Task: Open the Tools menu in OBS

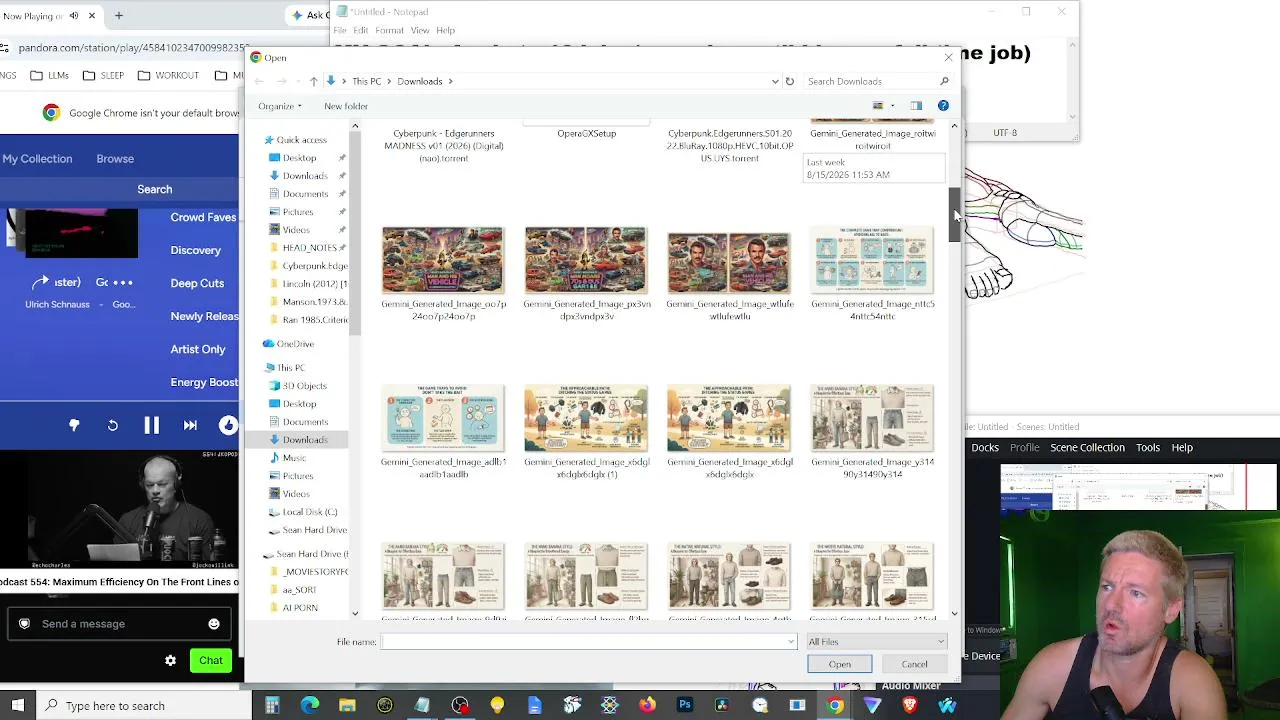Action: [x=1148, y=448]
